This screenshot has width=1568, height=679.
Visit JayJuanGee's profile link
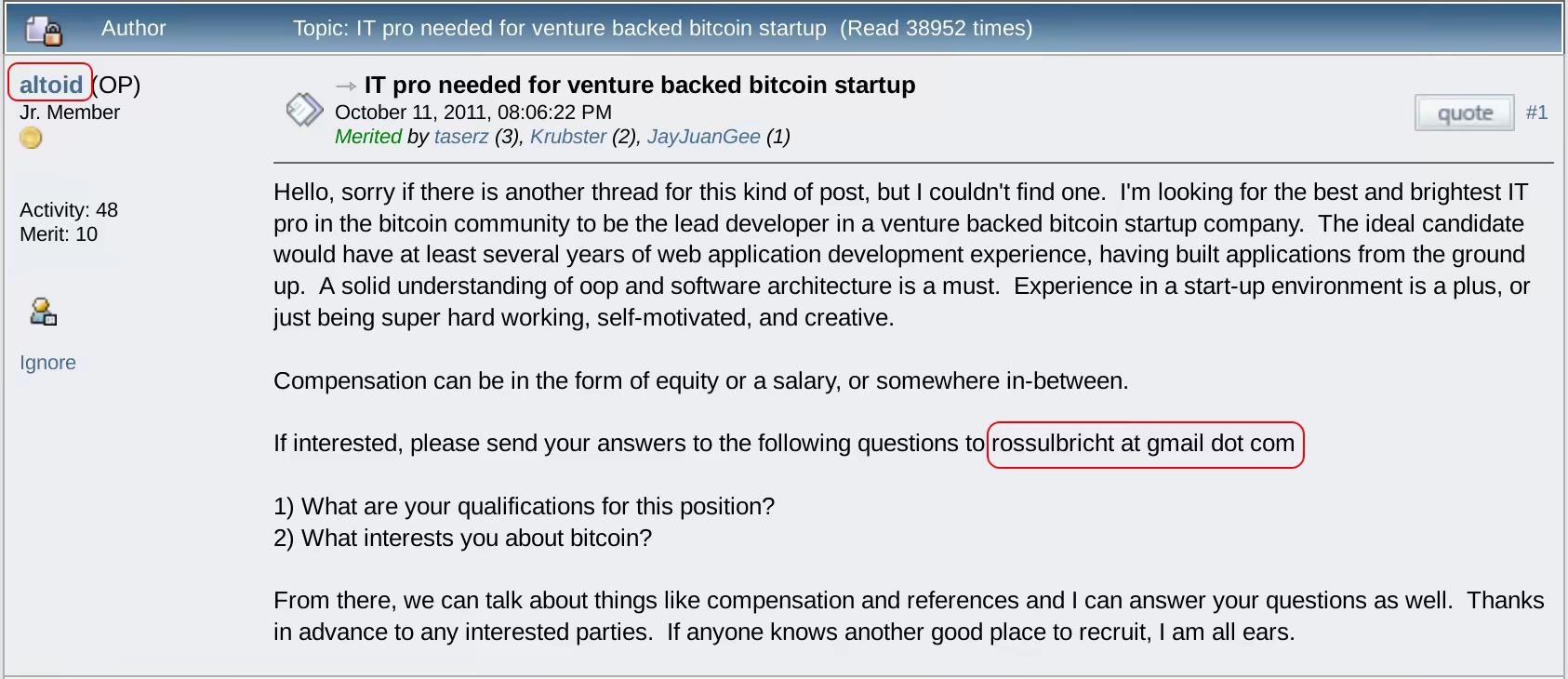pyautogui.click(x=703, y=137)
